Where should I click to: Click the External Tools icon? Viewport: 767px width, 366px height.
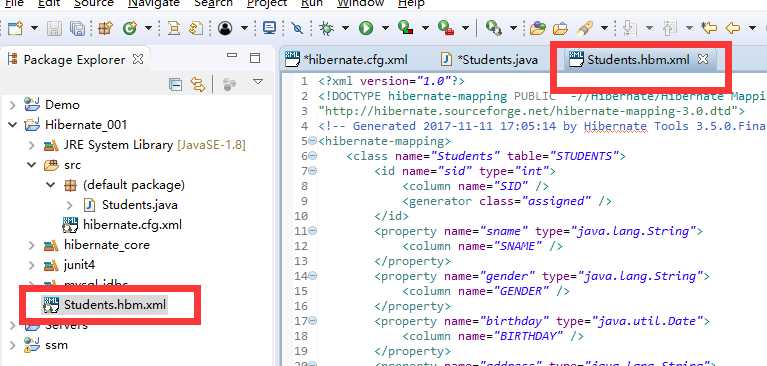pyautogui.click(x=494, y=28)
